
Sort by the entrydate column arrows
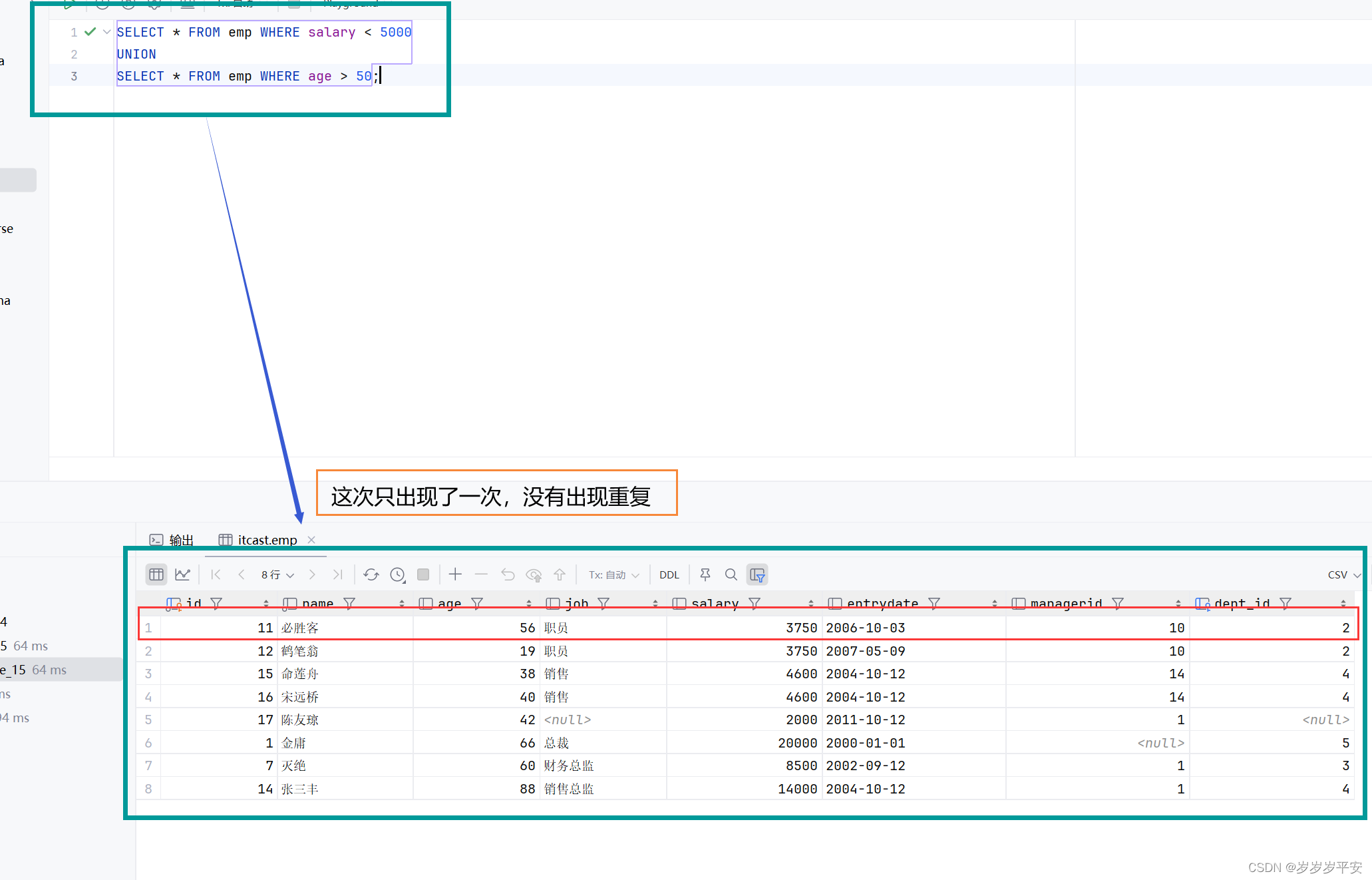995,604
